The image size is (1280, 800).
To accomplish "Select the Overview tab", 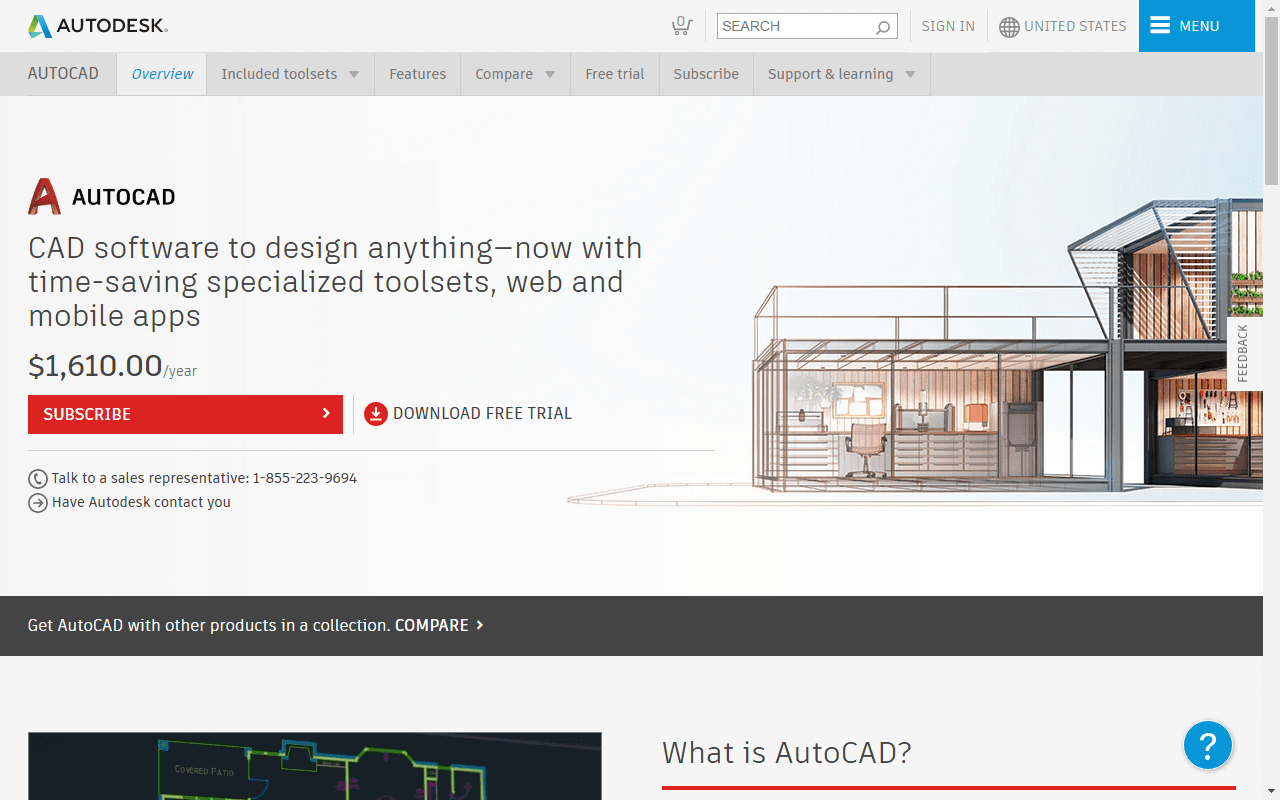I will tap(162, 74).
